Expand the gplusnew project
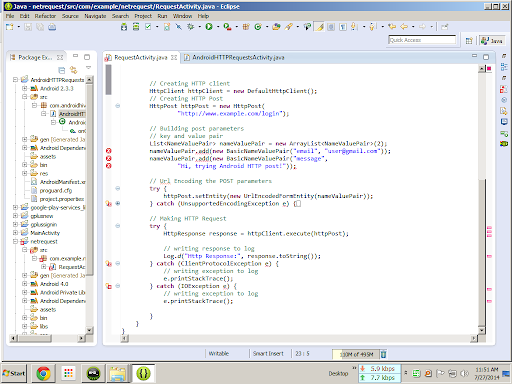The height and width of the screenshot is (384, 512). (x=15, y=216)
